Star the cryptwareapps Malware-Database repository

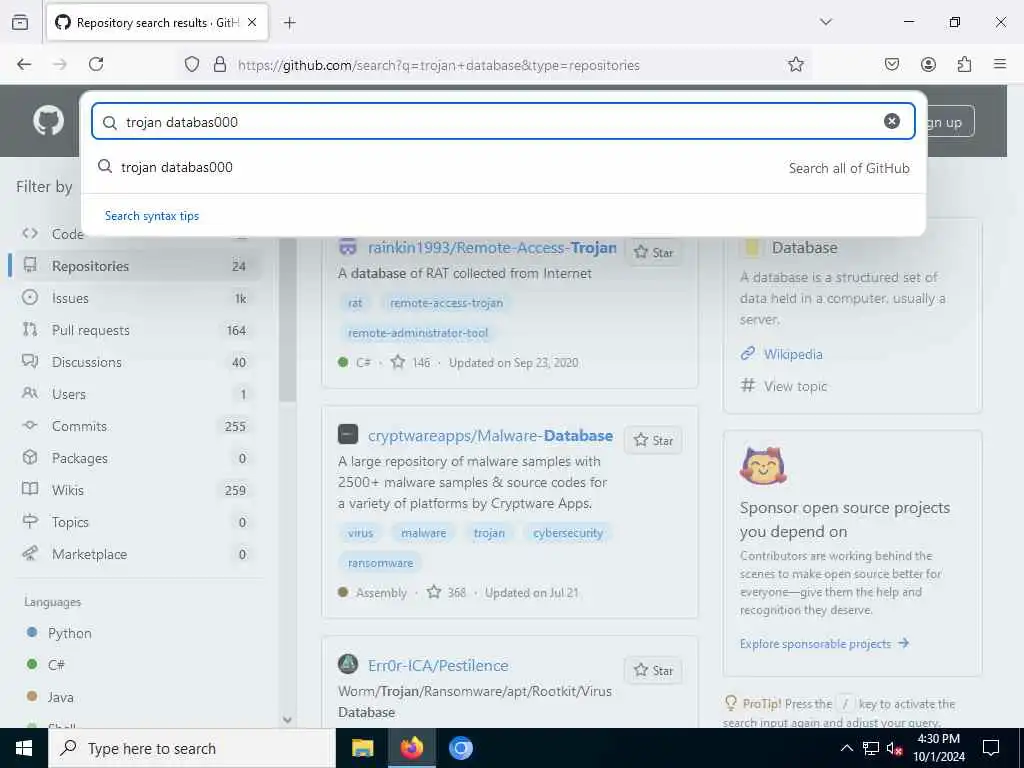point(653,440)
